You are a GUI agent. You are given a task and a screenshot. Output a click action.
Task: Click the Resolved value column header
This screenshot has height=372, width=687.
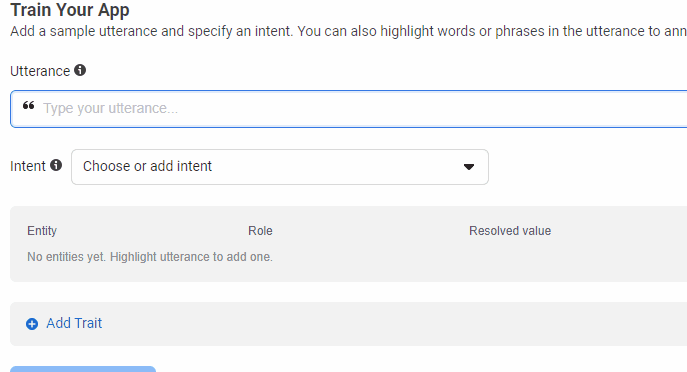510,231
